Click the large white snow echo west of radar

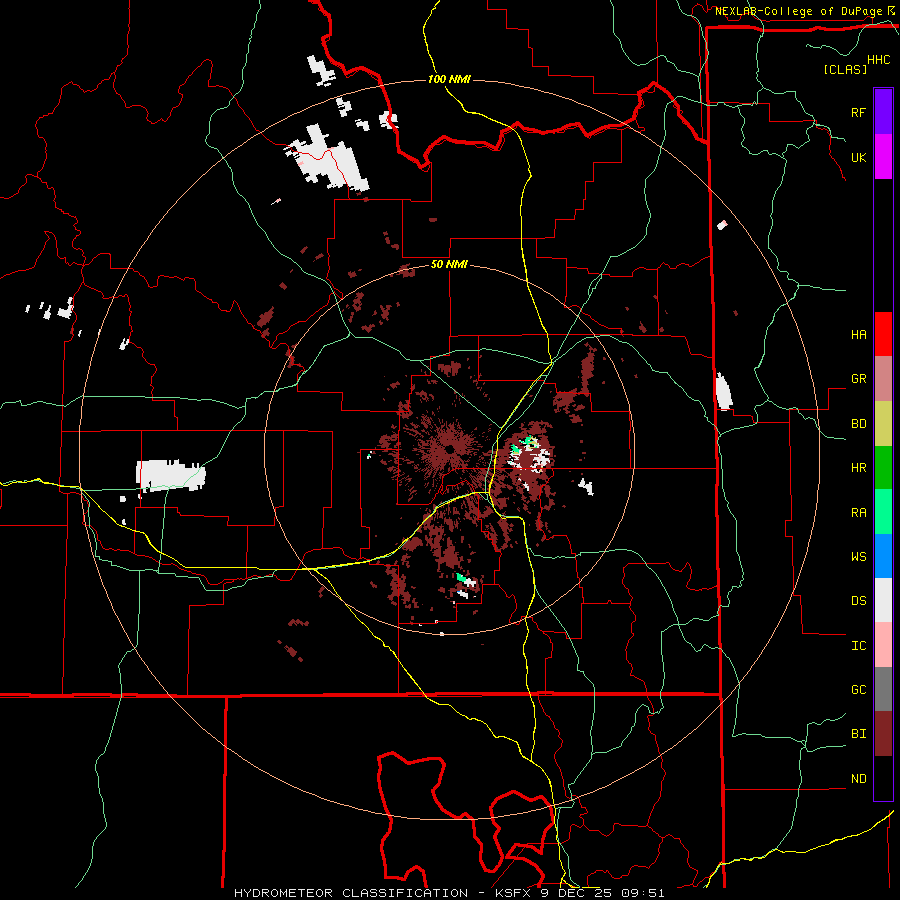point(170,475)
